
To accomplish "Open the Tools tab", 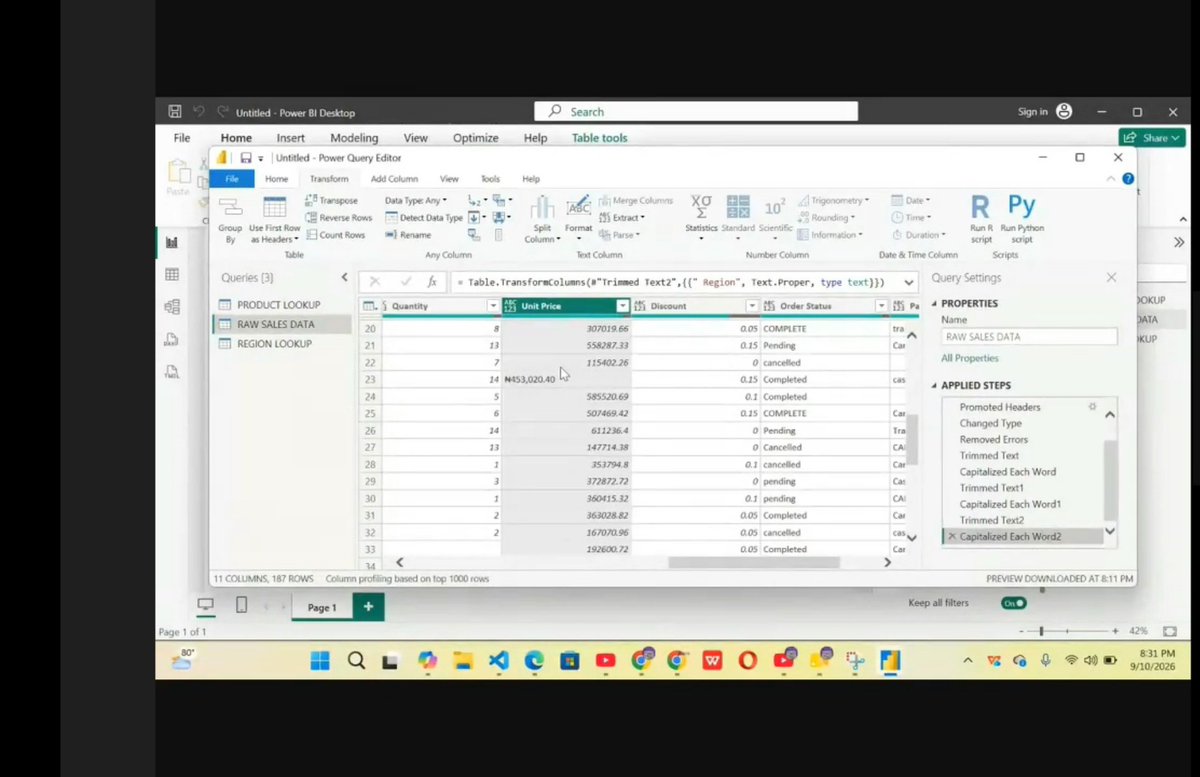I will click(x=490, y=179).
